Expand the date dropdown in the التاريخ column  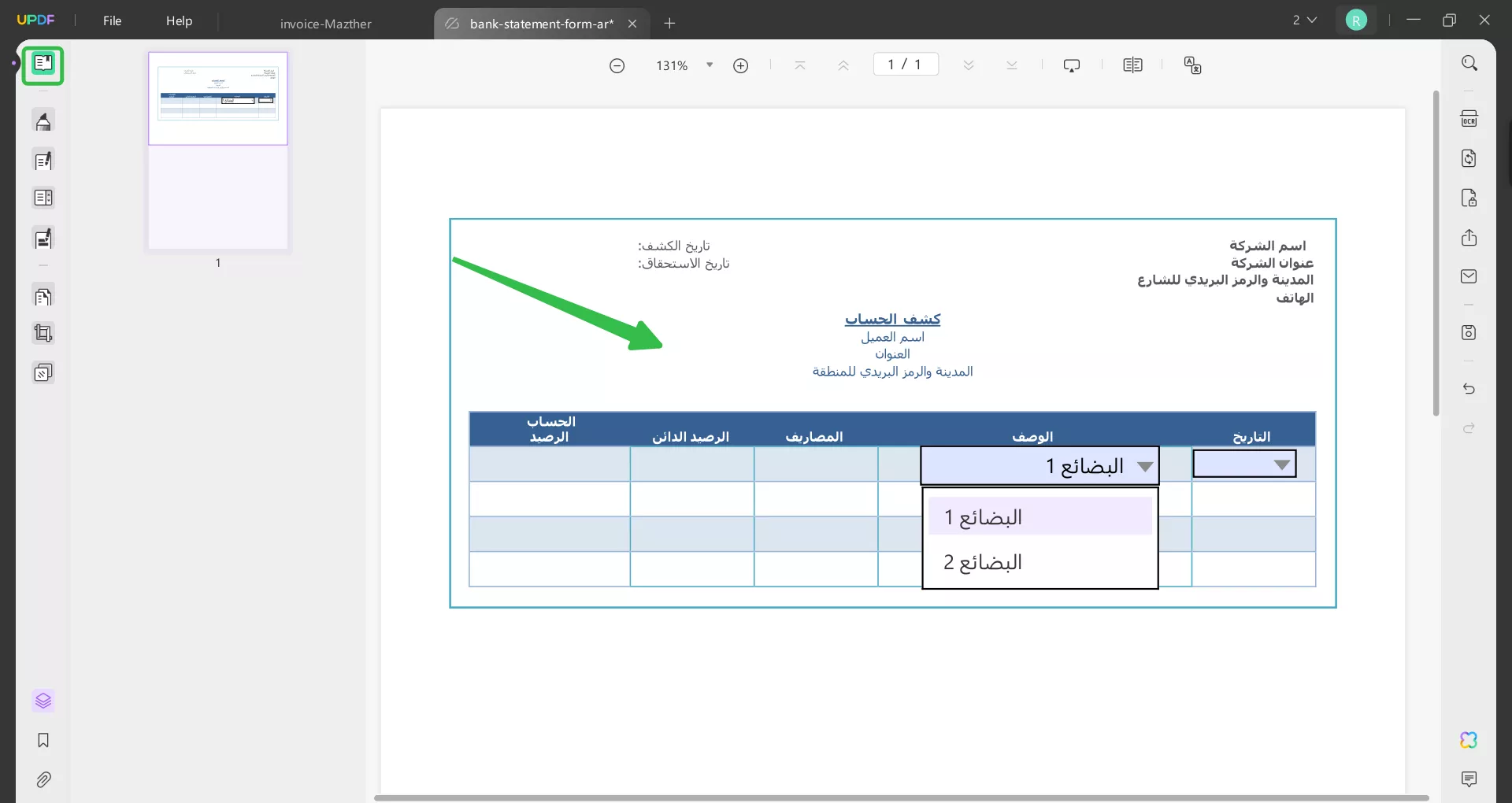click(x=1282, y=464)
